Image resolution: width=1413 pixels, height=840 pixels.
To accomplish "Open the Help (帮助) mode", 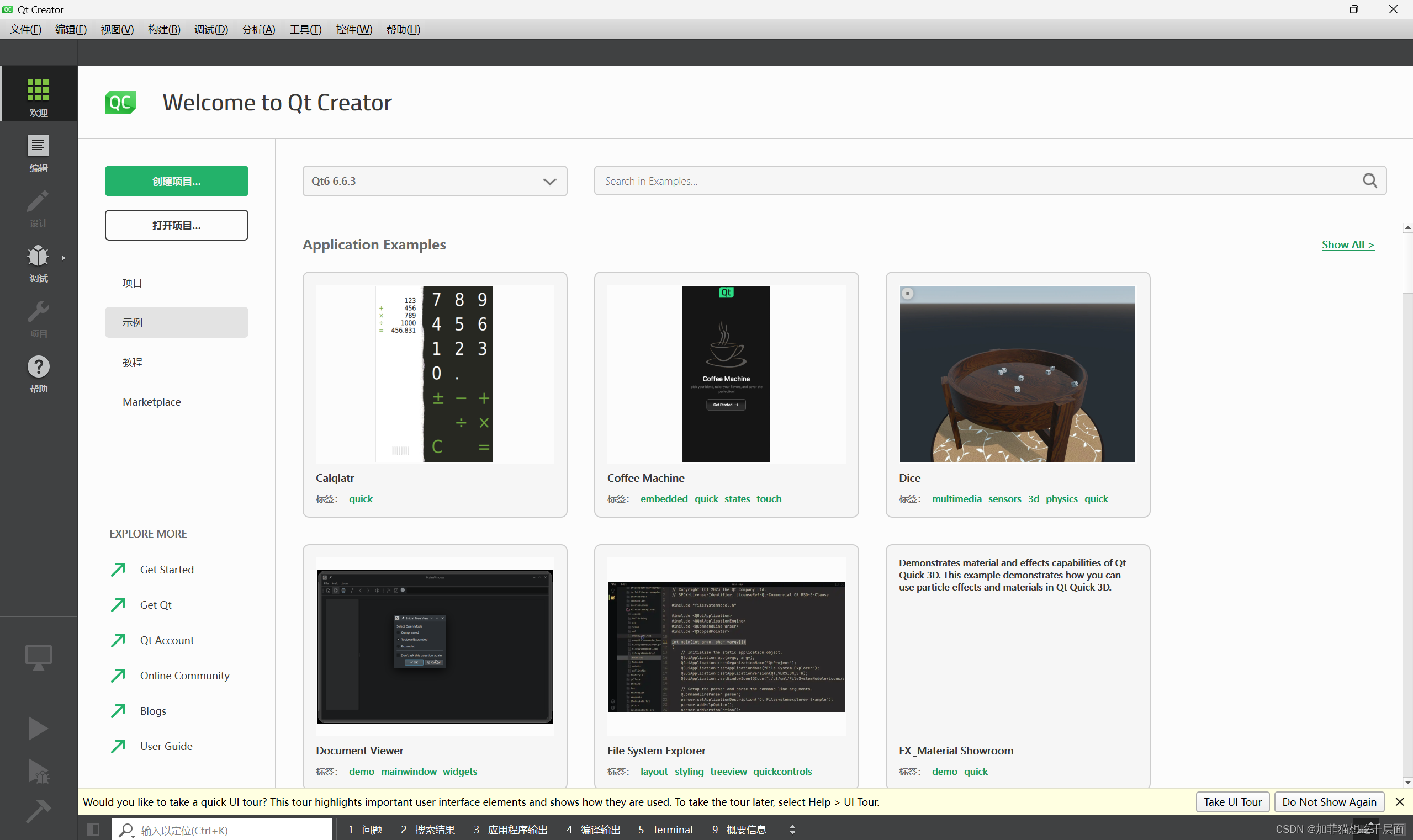I will click(39, 374).
